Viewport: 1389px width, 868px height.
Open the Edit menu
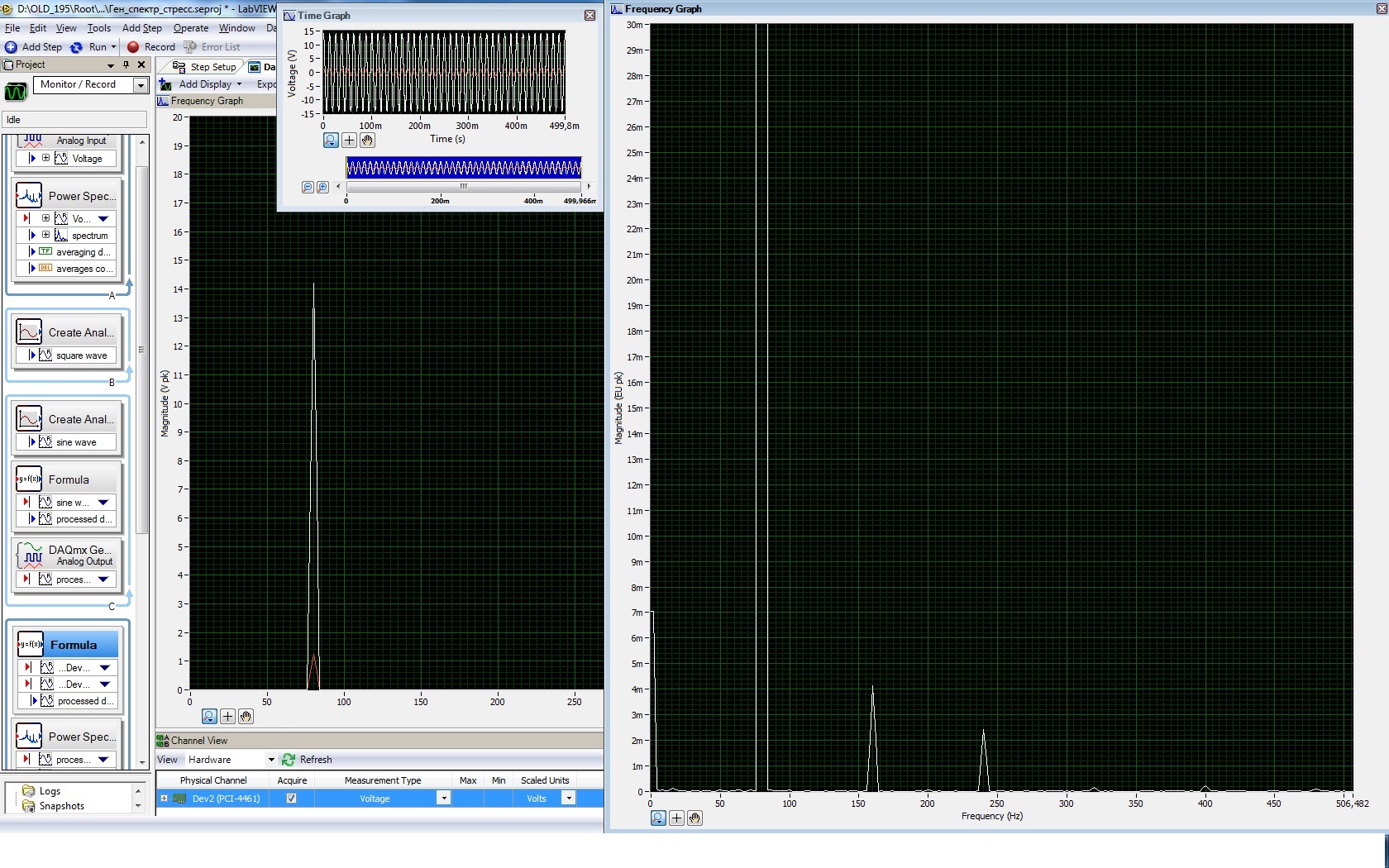point(38,28)
